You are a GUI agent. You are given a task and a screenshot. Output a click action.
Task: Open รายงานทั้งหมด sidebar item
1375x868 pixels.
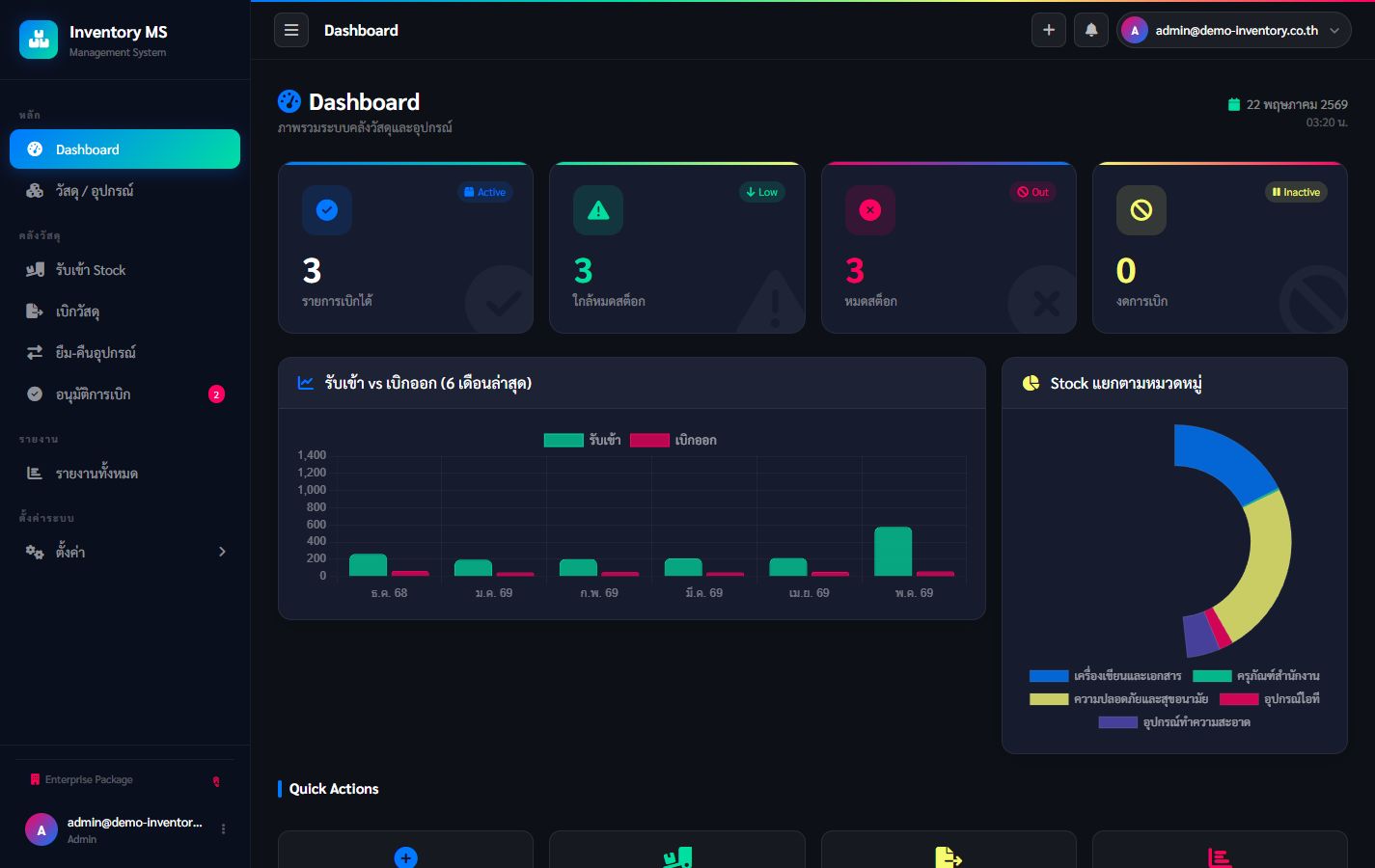click(x=124, y=474)
